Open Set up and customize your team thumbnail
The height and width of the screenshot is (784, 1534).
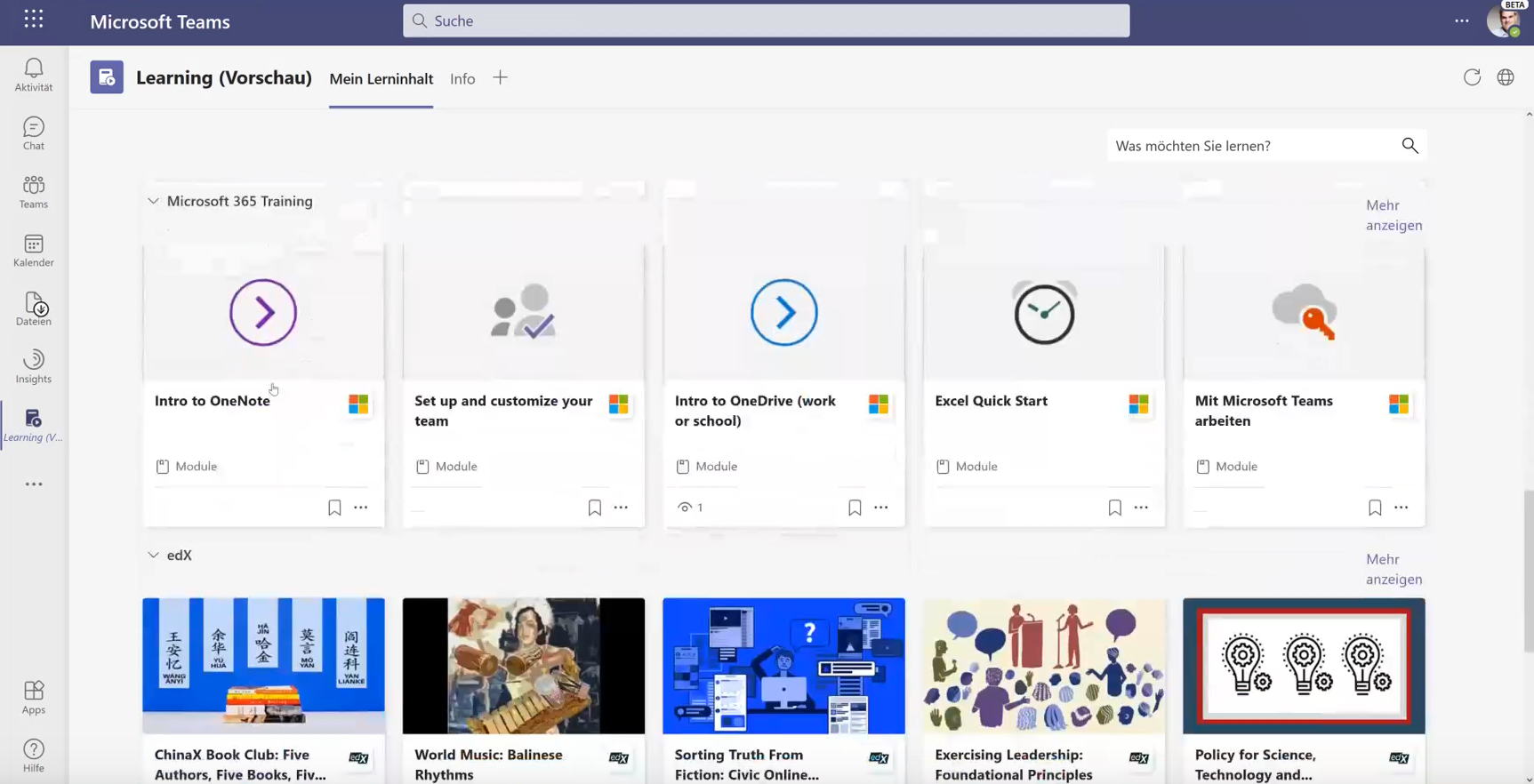click(x=524, y=312)
